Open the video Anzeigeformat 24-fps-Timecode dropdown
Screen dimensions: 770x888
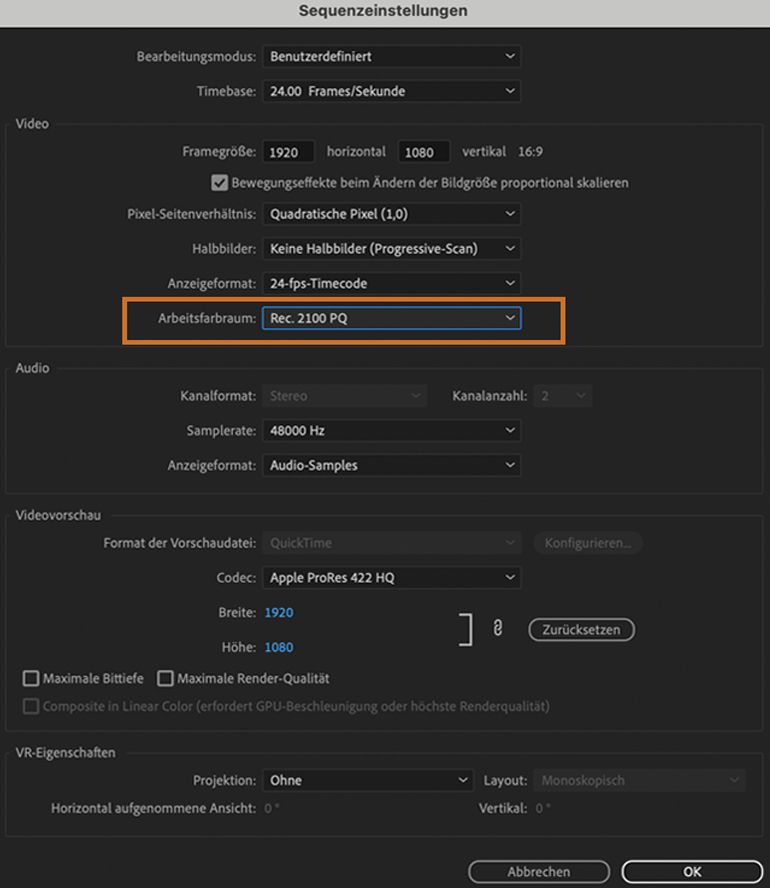[x=391, y=283]
